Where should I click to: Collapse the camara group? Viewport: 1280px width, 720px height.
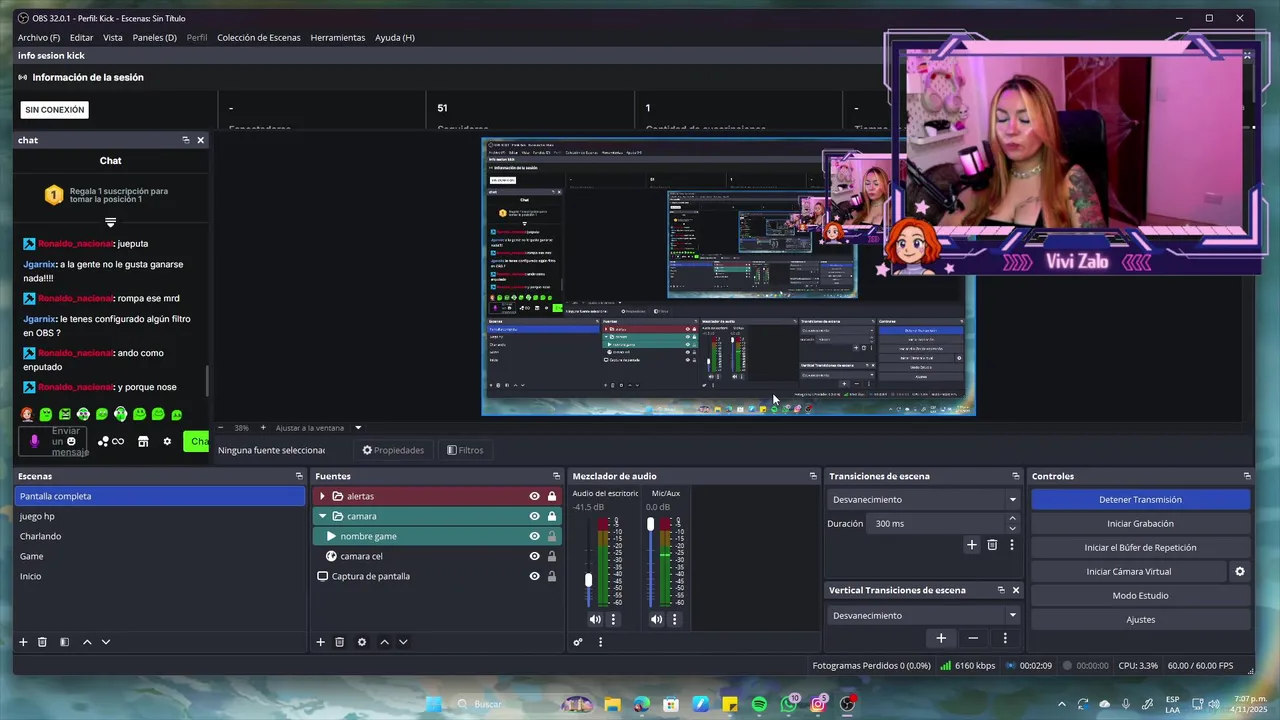[322, 516]
